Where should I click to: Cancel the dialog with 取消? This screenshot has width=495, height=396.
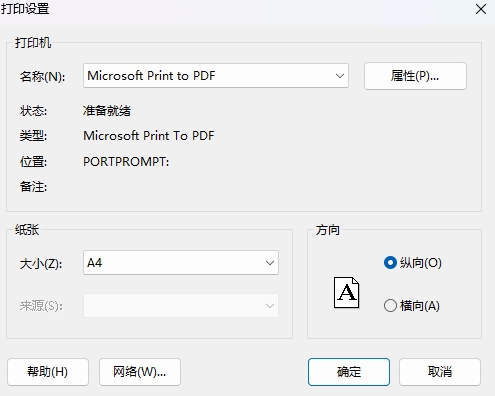pyautogui.click(x=440, y=372)
